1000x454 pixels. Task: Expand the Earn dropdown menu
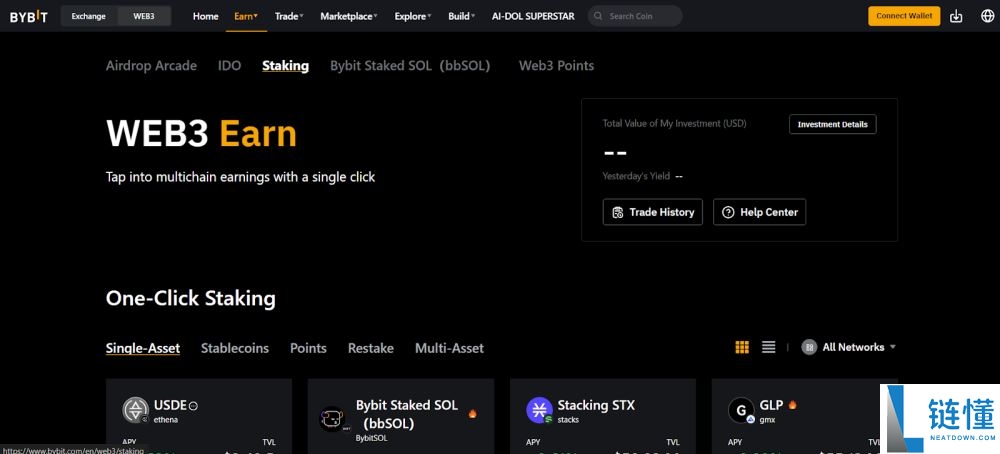(x=246, y=17)
